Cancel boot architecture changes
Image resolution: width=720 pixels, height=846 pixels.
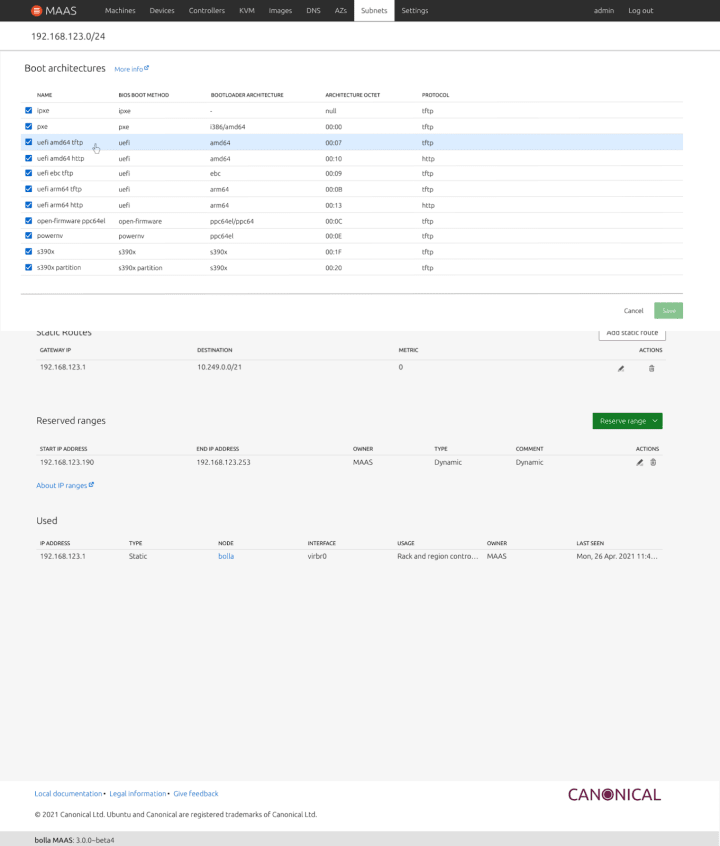click(634, 311)
